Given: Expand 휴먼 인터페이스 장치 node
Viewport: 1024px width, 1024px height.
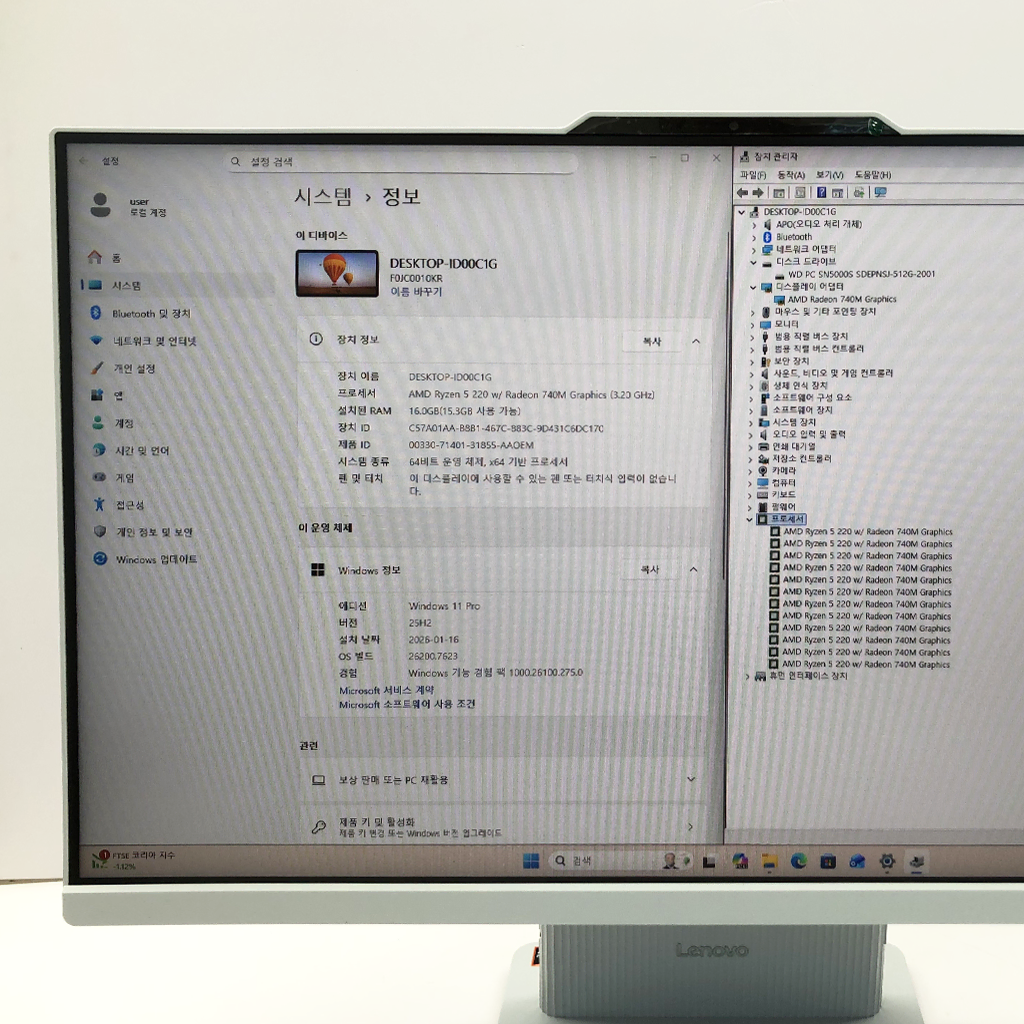Looking at the screenshot, I should pyautogui.click(x=748, y=677).
